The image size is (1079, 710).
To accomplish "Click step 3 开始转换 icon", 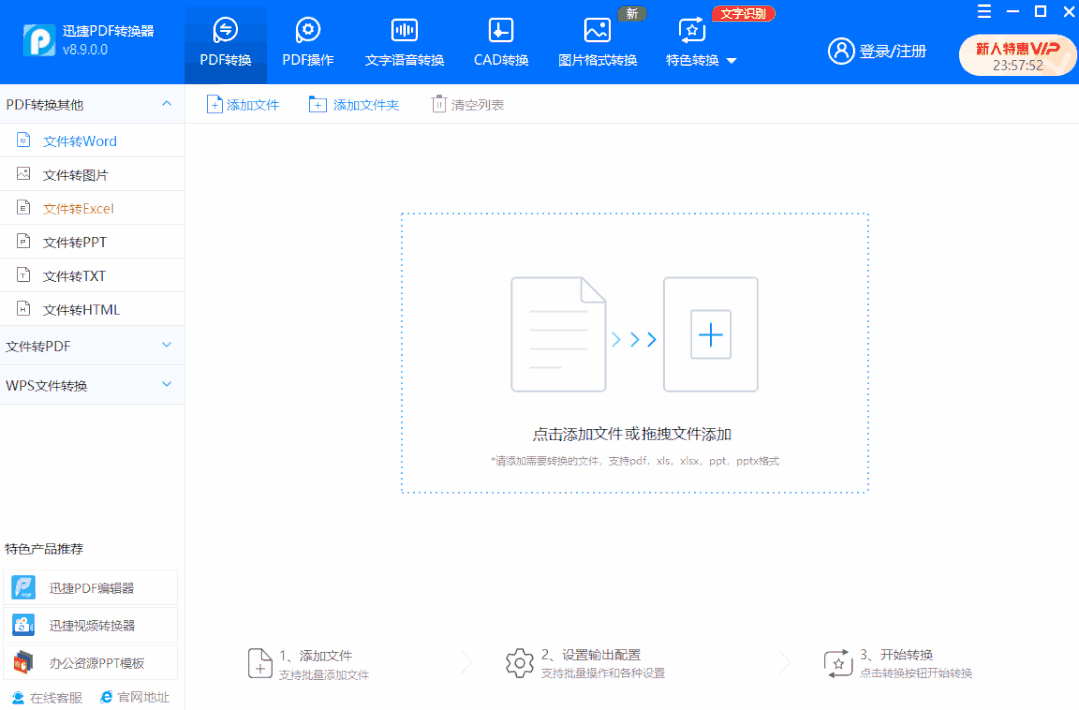I will pyautogui.click(x=838, y=663).
